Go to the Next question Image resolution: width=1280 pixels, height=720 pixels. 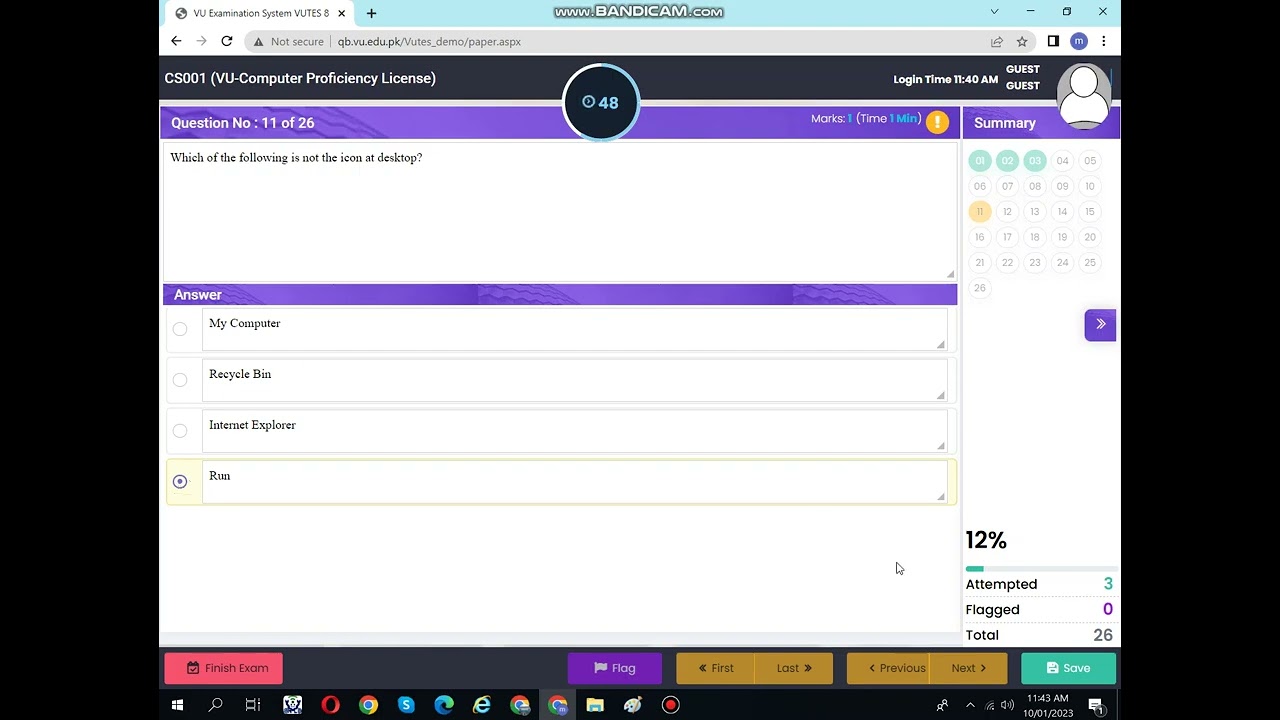pyautogui.click(x=969, y=668)
